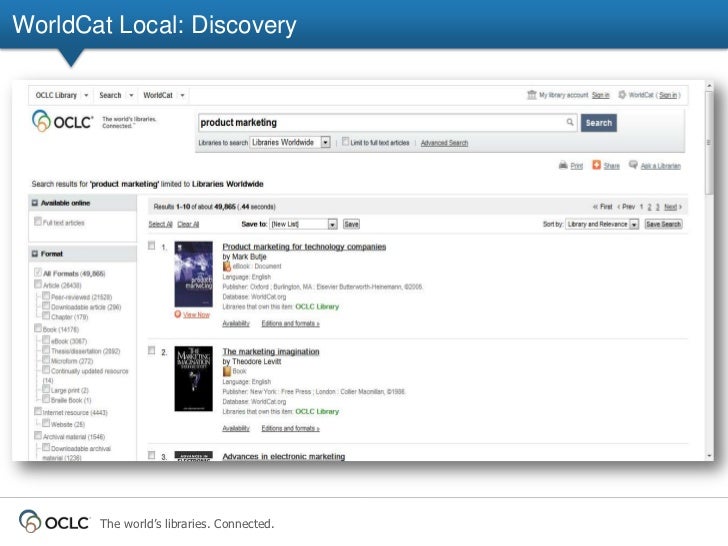This screenshot has height=546, width=728.
Task: Click the eBook icon under Mark Butje
Action: (x=227, y=266)
